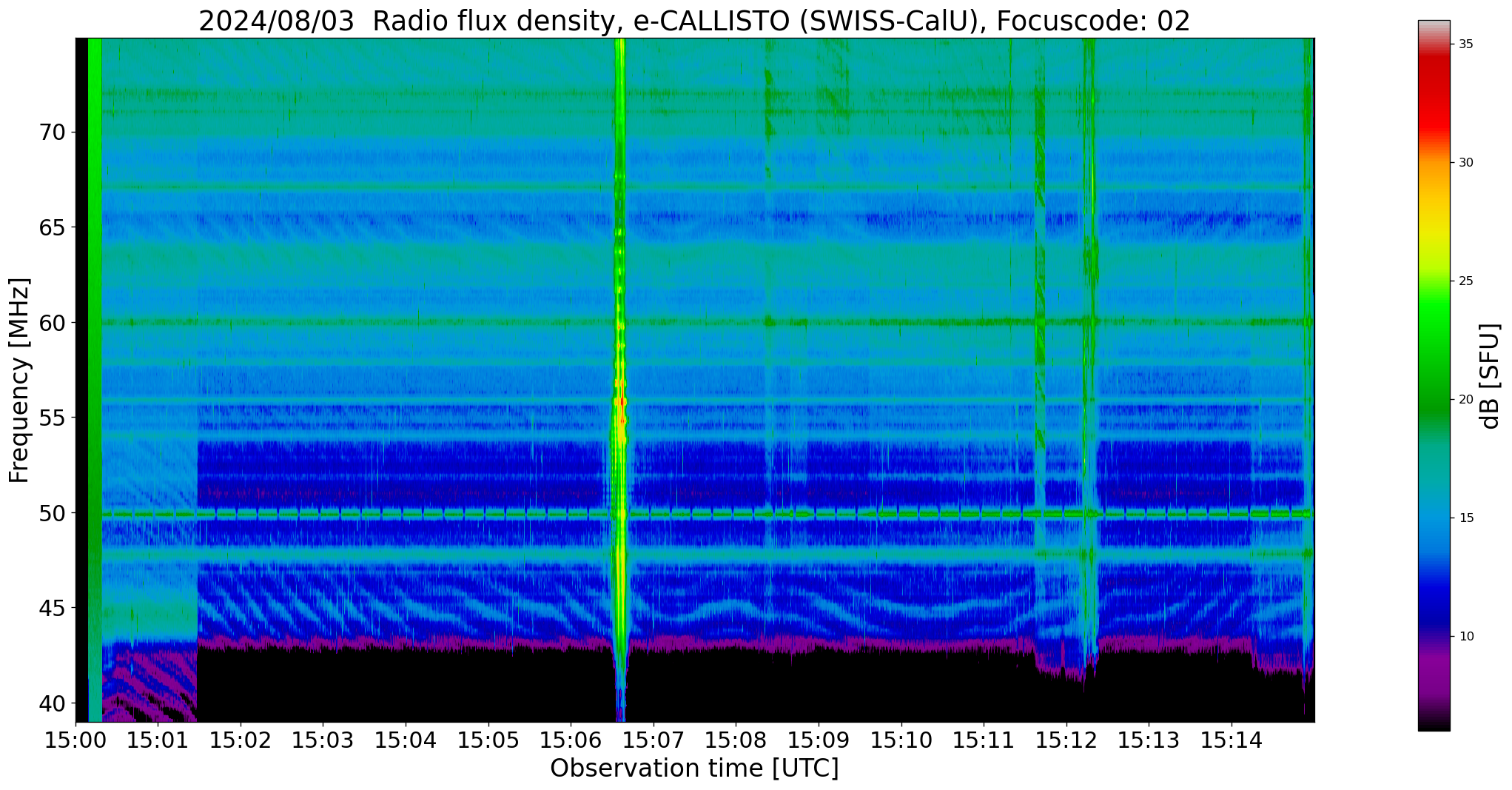Click the 15:03 time tick label
The width and height of the screenshot is (1512, 790).
point(323,740)
